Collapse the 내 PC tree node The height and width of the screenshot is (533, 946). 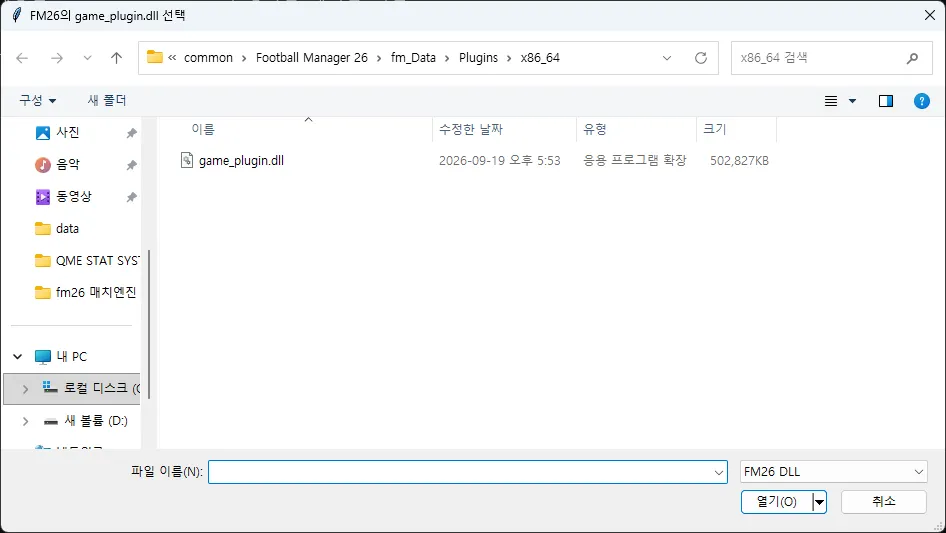click(17, 357)
